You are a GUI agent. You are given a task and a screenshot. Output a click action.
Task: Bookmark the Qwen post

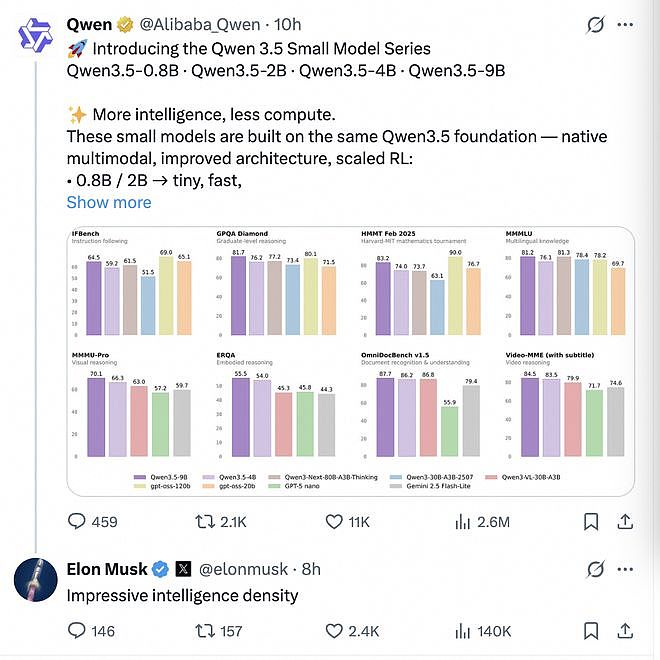coord(591,522)
